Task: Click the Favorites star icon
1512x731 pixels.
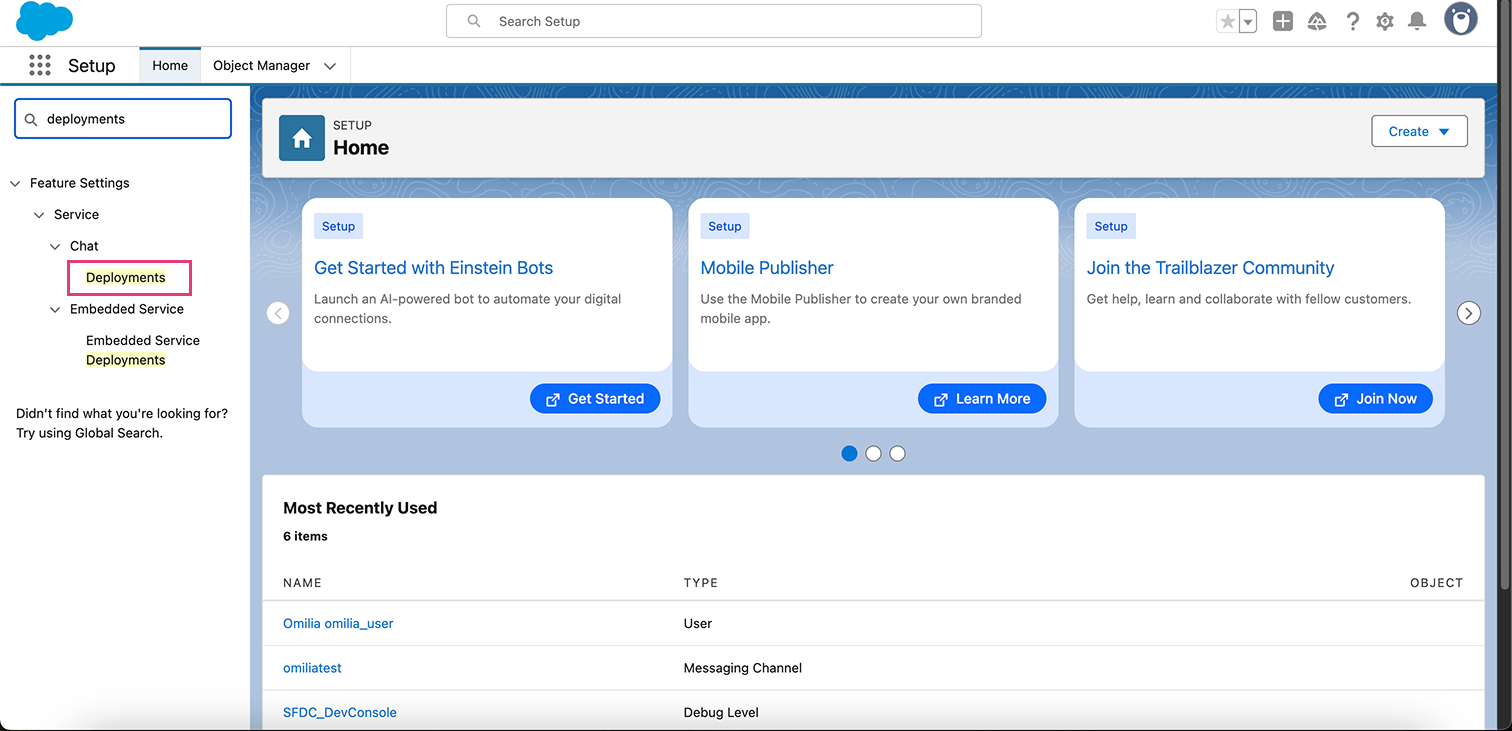Action: [x=1227, y=21]
